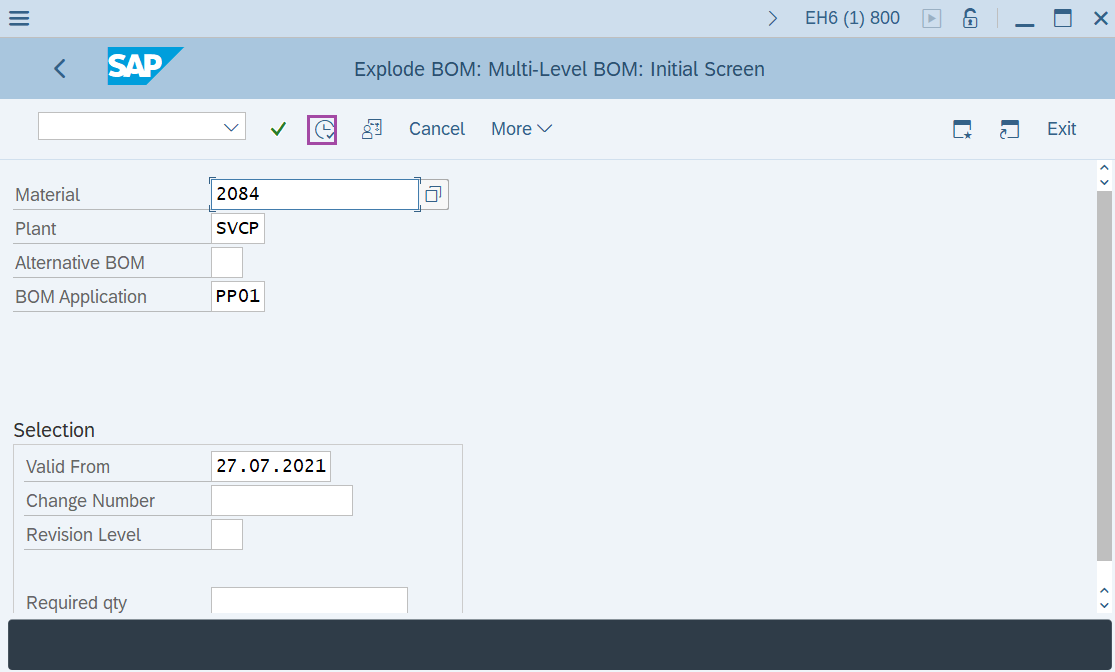Open possible entries for Material field
Viewport: 1115px width, 672px height.
click(433, 194)
